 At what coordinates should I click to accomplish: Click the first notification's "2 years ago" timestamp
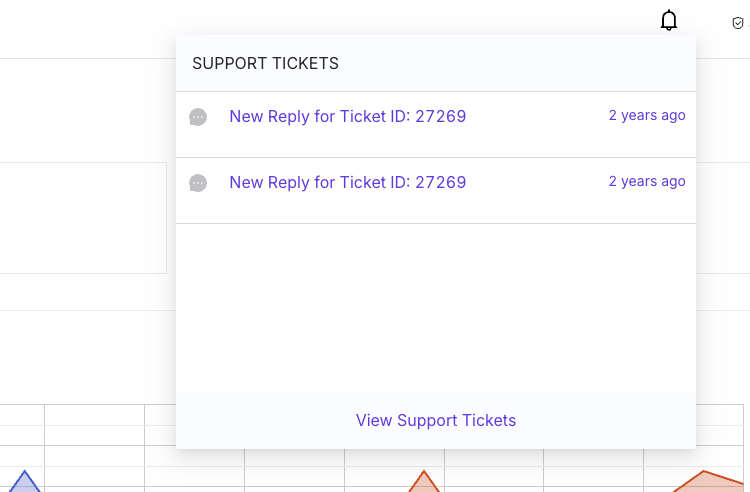pyautogui.click(x=647, y=115)
